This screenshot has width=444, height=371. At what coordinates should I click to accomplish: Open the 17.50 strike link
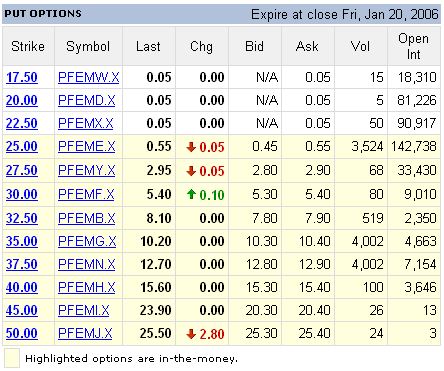22,77
